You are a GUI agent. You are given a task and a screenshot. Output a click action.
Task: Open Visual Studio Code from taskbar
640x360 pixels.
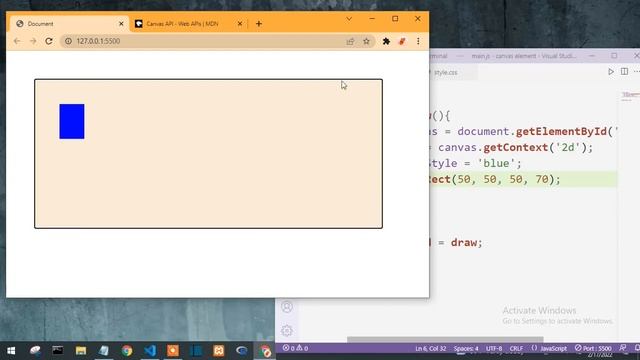(x=150, y=351)
